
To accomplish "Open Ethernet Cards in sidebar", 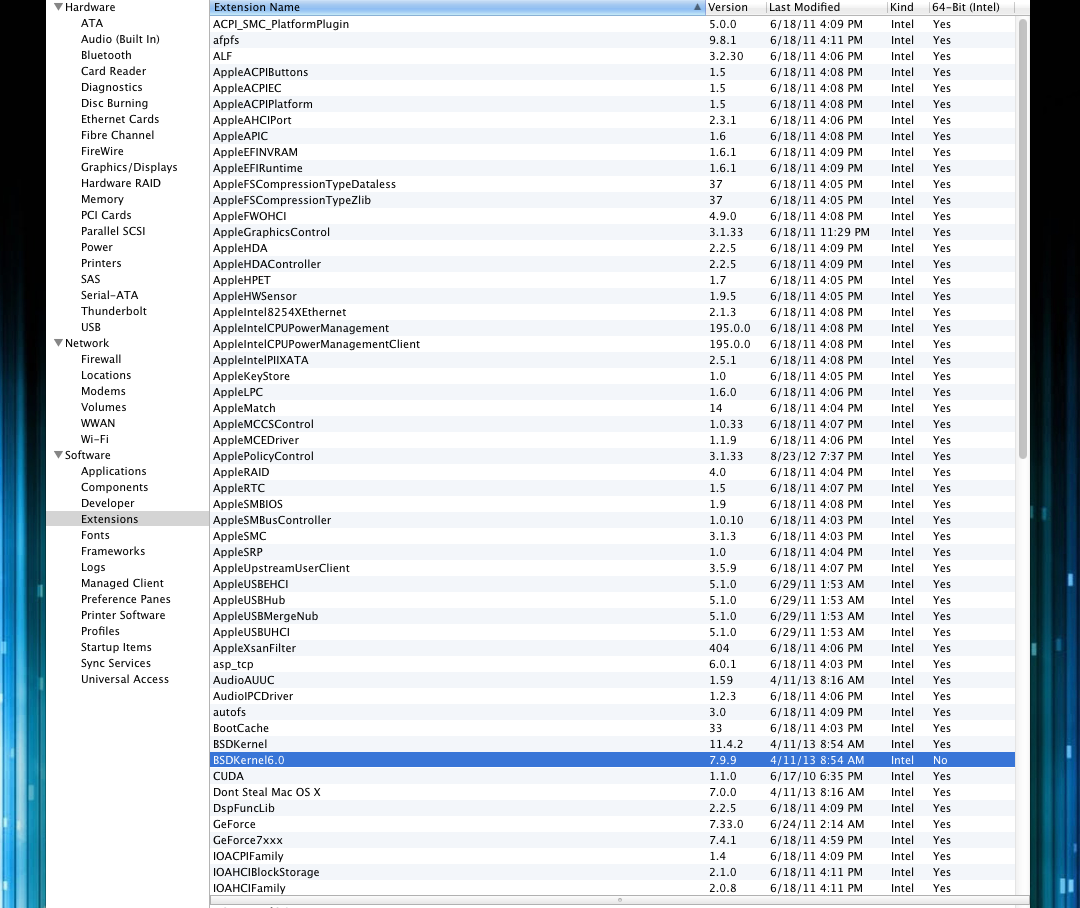I will [120, 119].
